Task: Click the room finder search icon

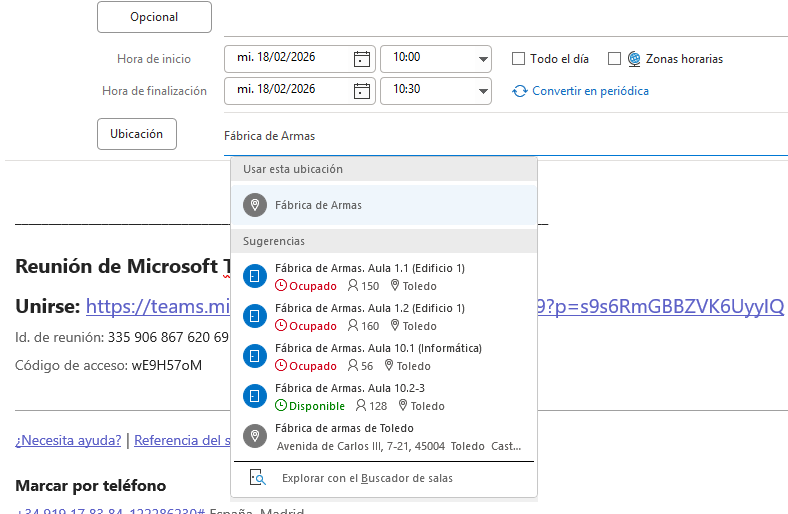Action: (x=258, y=477)
